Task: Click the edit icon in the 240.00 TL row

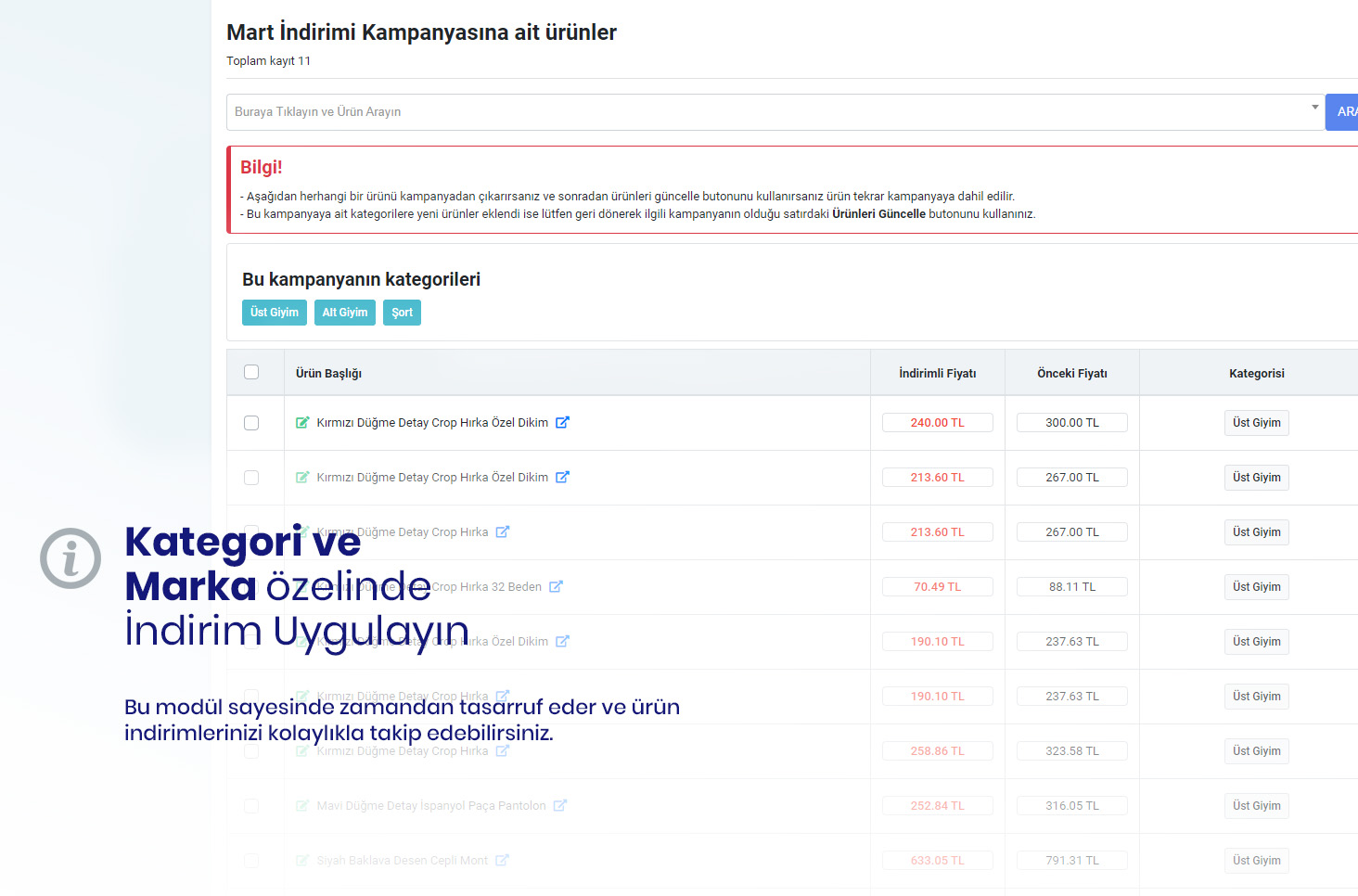Action: tap(301, 423)
